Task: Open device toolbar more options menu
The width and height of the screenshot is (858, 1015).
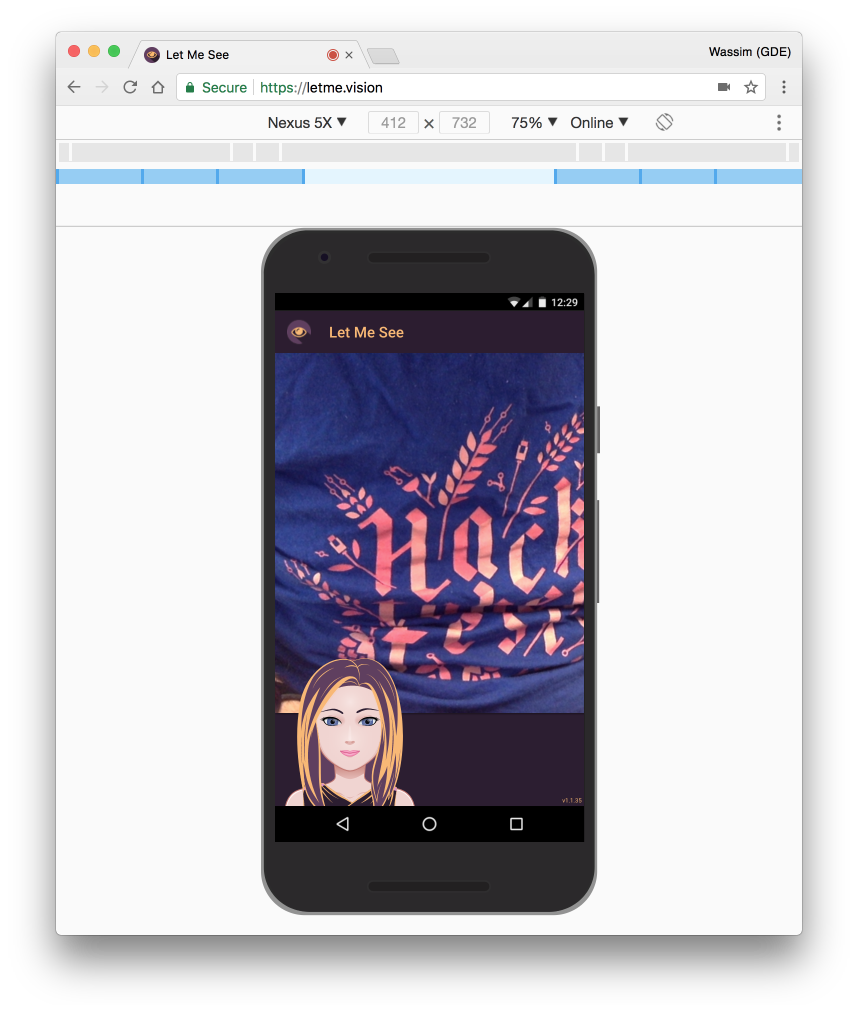Action: pyautogui.click(x=779, y=122)
